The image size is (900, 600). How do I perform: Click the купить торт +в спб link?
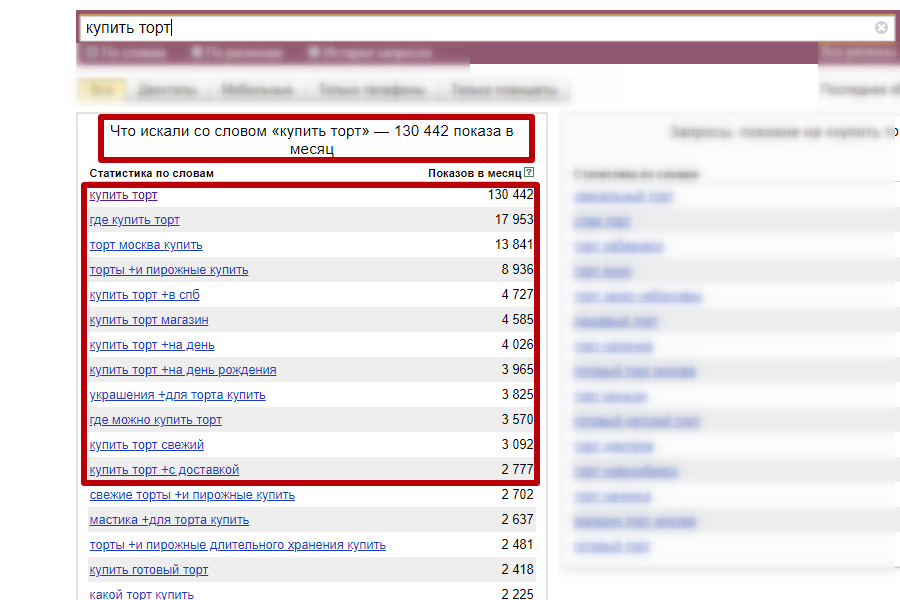pyautogui.click(x=144, y=295)
